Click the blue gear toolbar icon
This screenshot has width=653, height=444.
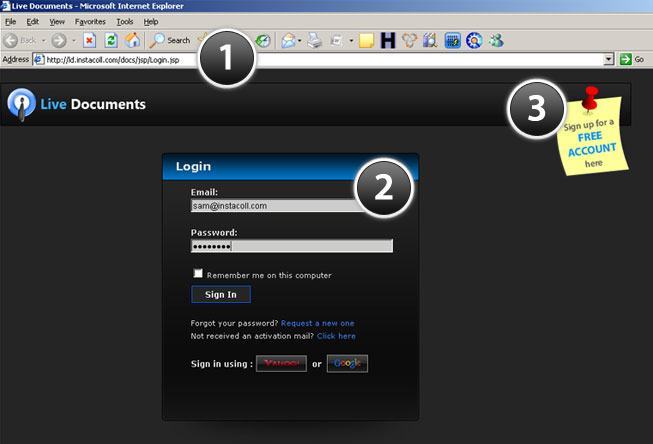click(x=474, y=40)
